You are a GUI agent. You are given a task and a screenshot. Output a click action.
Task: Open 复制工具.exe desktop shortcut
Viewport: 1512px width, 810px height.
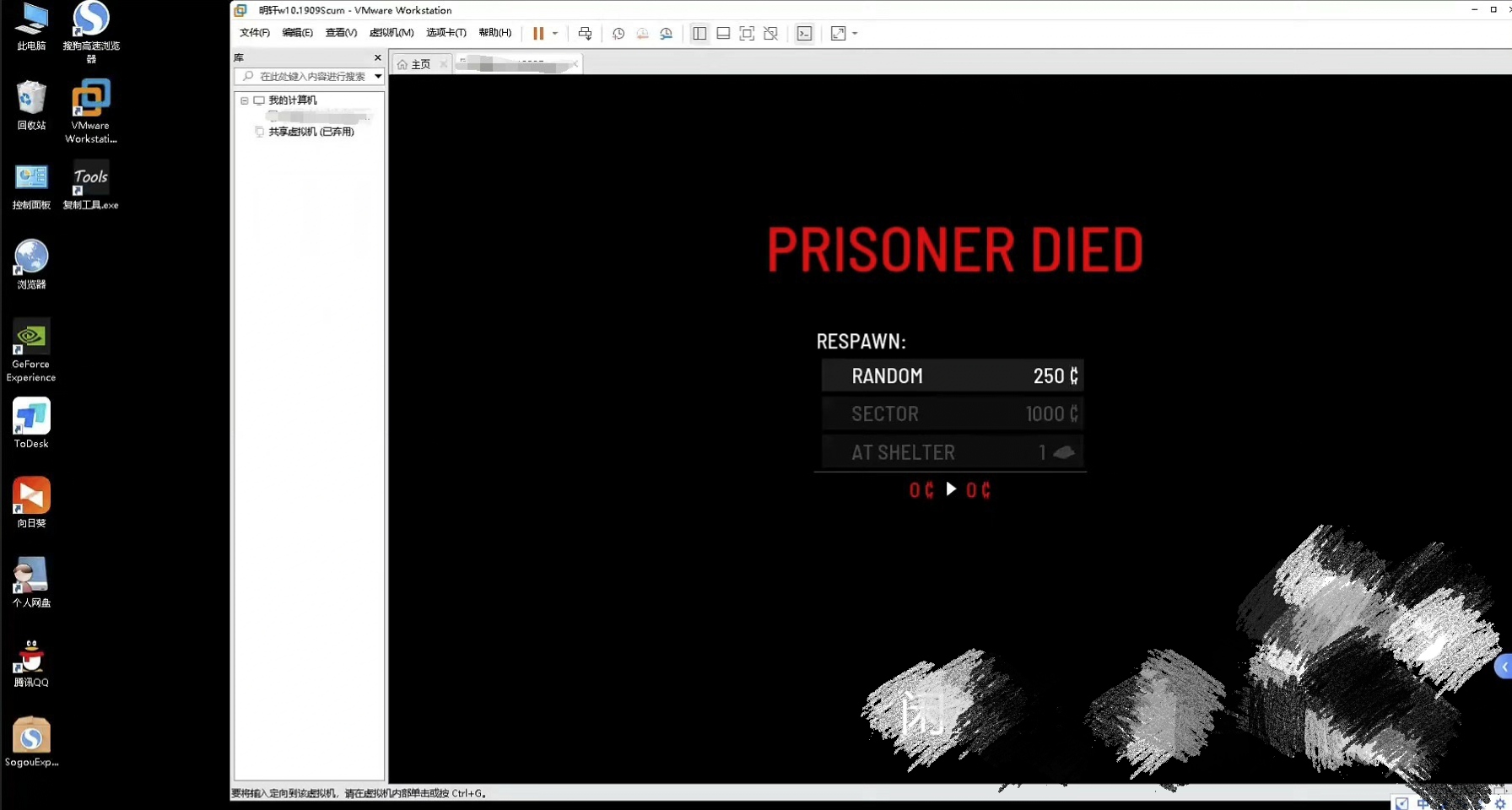[x=91, y=186]
